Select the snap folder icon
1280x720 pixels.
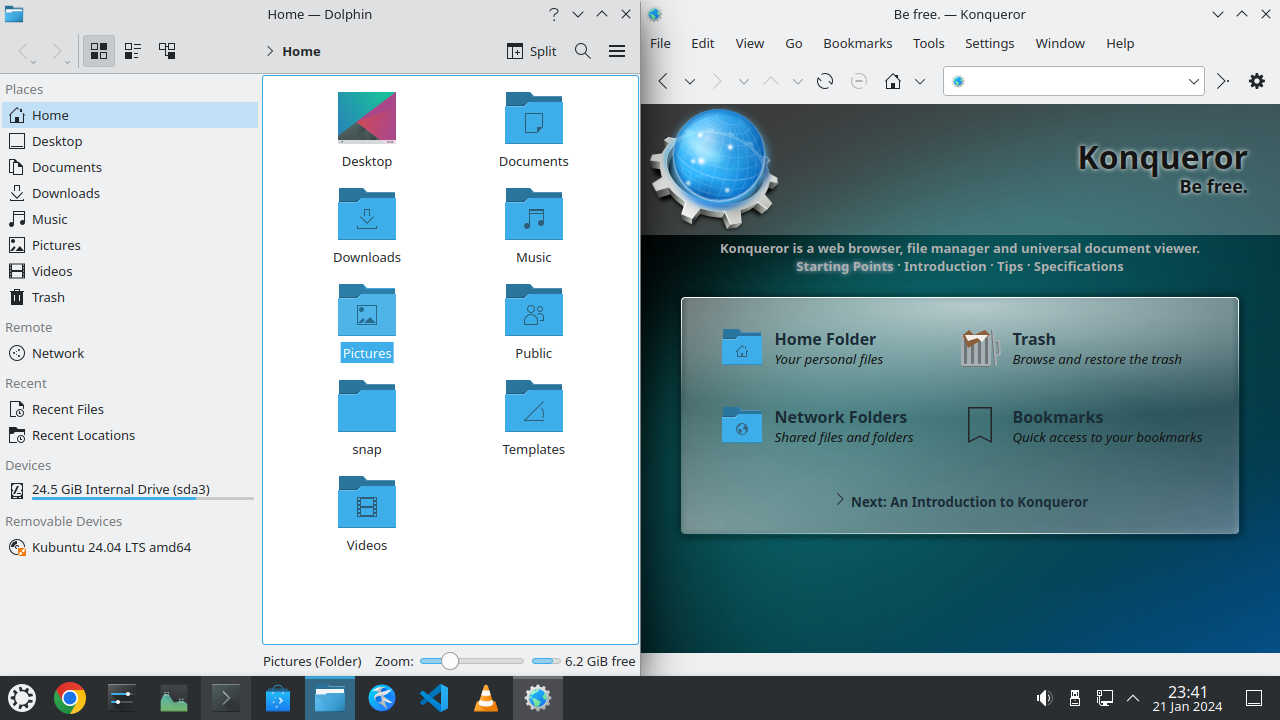pos(367,406)
